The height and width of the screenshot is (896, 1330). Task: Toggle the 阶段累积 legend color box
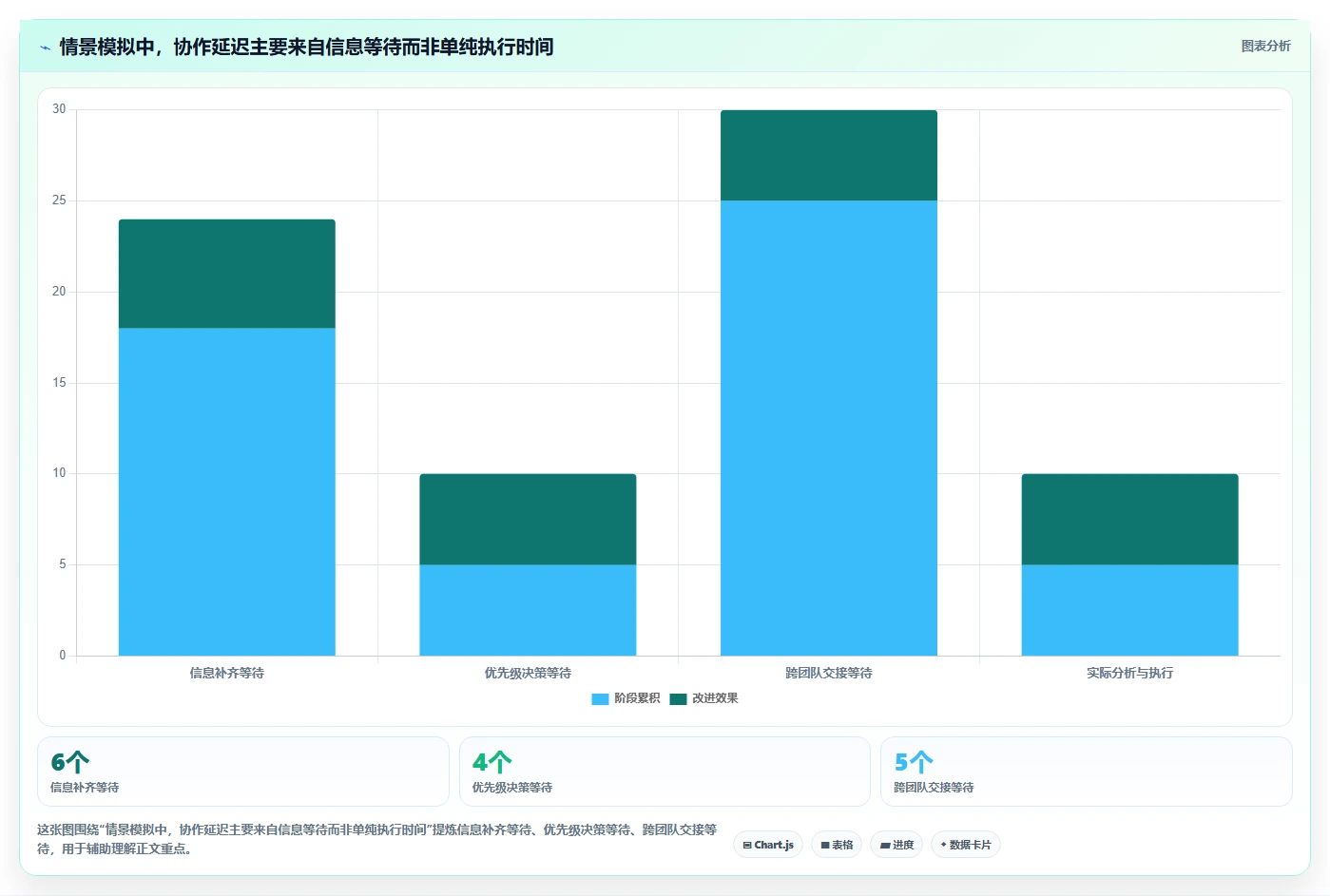coord(600,698)
